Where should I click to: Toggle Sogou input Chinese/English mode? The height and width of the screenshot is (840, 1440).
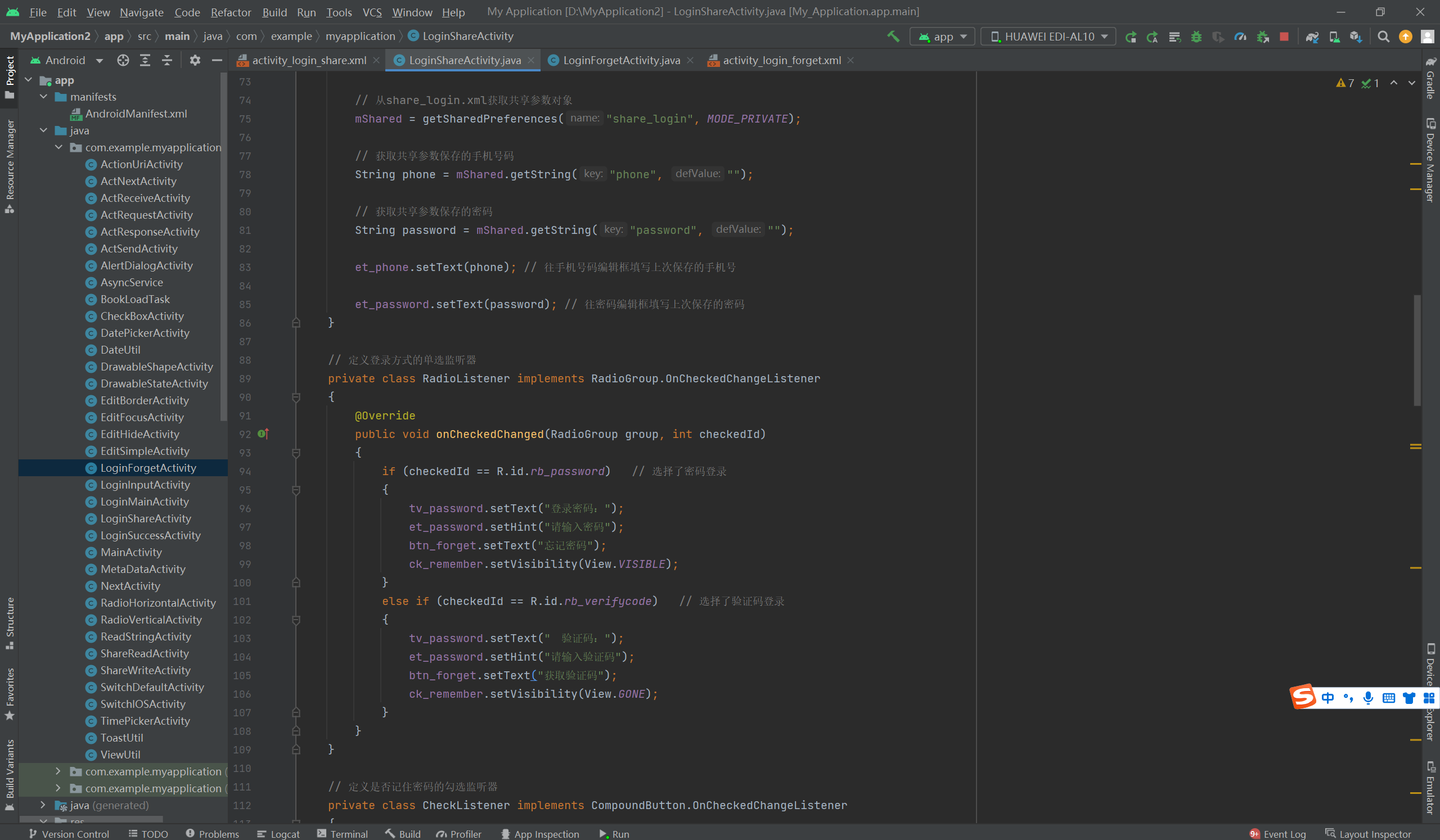click(x=1327, y=697)
